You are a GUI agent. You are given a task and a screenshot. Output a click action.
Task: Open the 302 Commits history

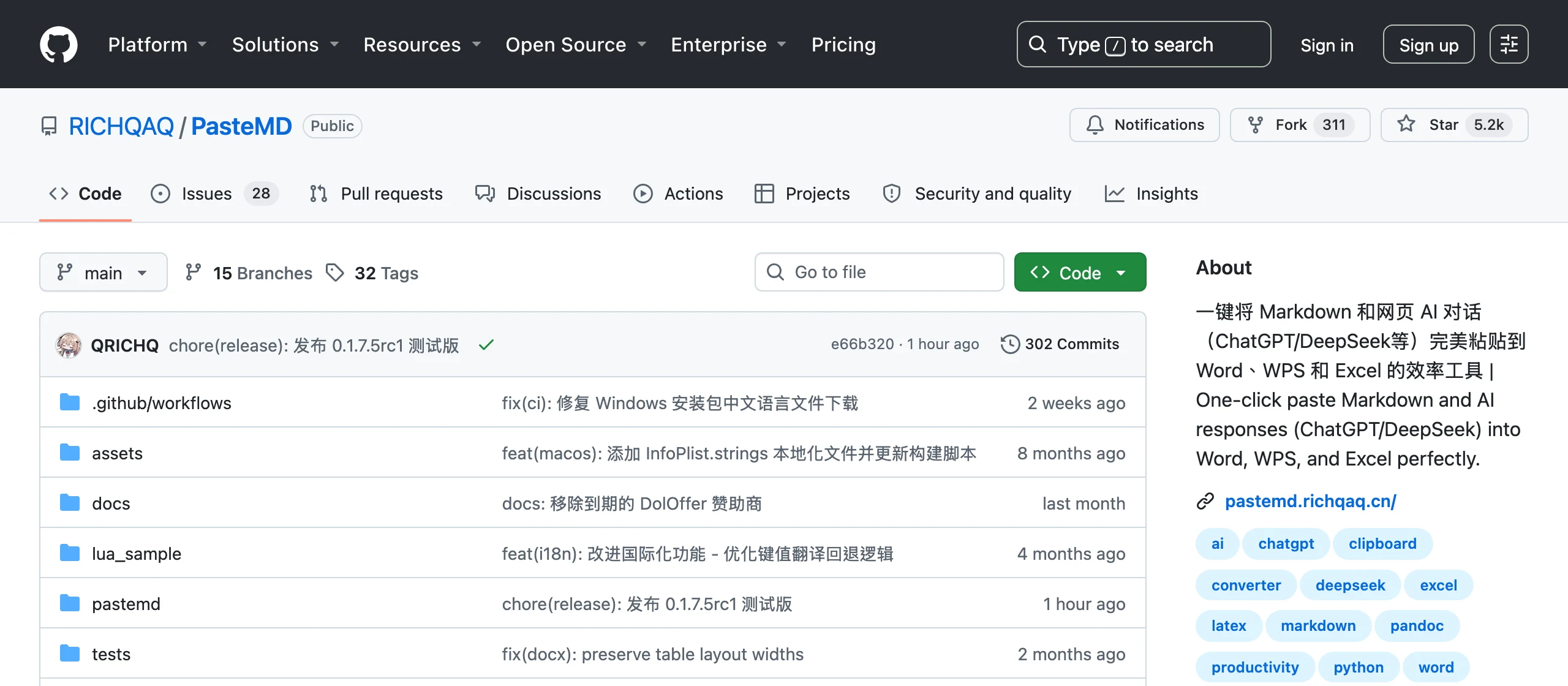pos(1060,344)
